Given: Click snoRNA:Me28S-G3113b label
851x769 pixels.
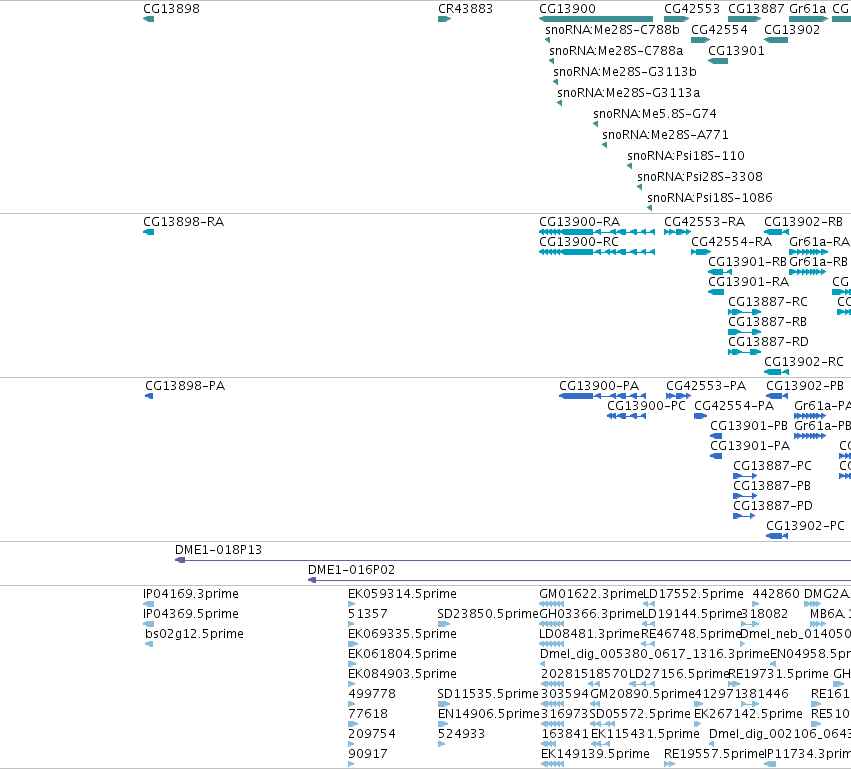Looking at the screenshot, I should 625,72.
